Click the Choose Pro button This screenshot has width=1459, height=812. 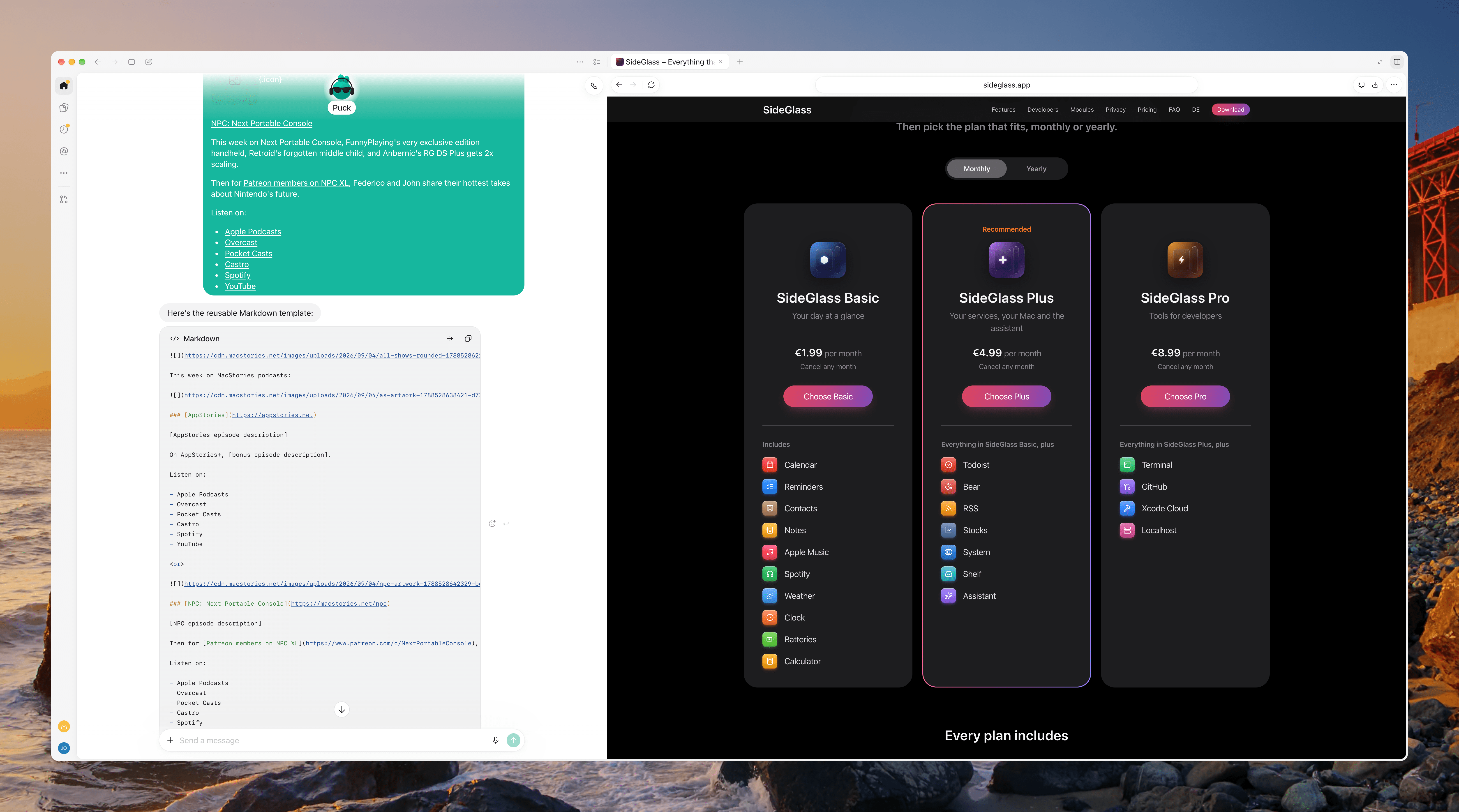[1185, 396]
